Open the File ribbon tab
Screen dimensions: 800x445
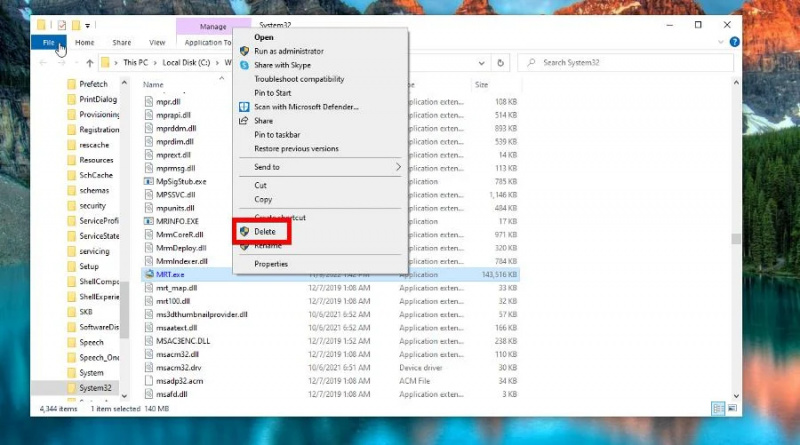pos(48,42)
